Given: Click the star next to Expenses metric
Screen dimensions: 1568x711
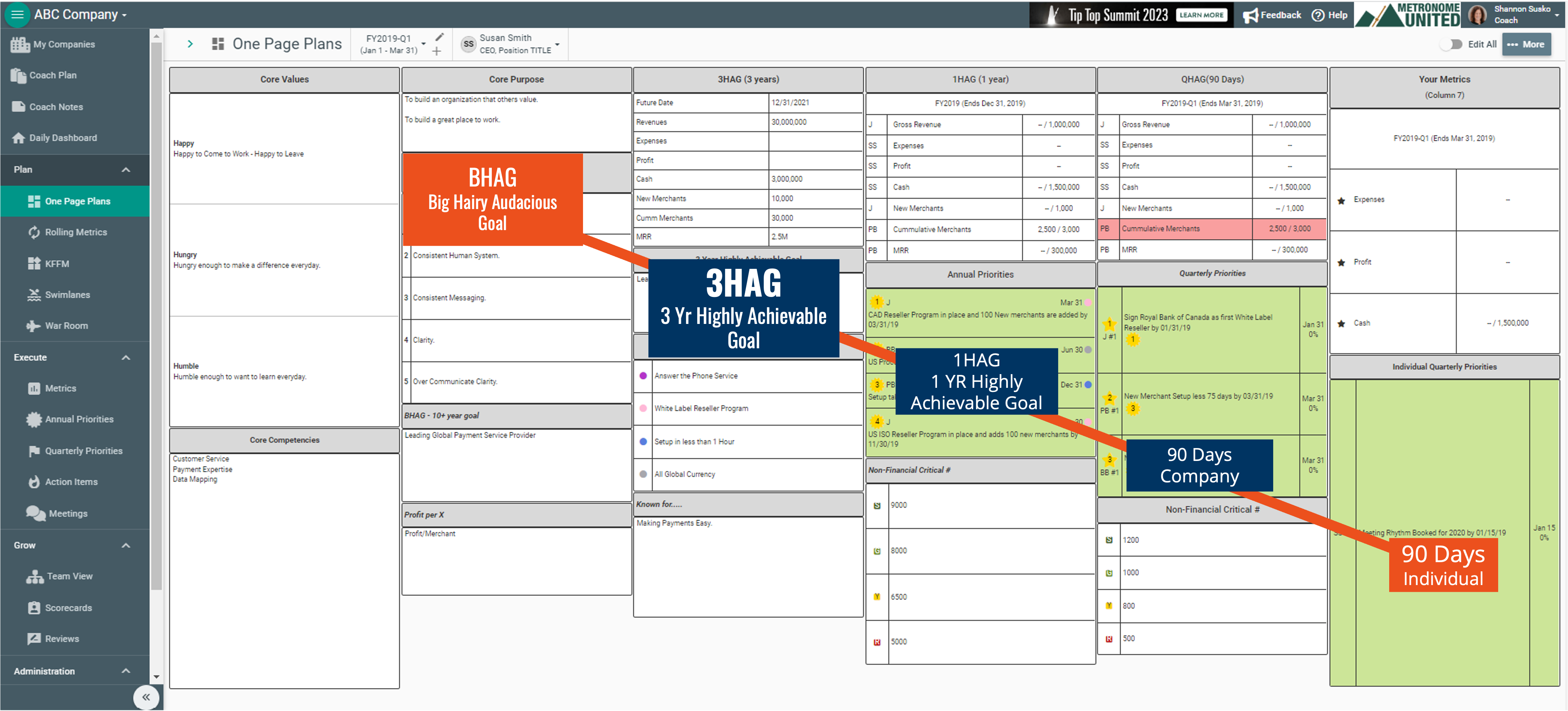Looking at the screenshot, I should click(x=1341, y=200).
